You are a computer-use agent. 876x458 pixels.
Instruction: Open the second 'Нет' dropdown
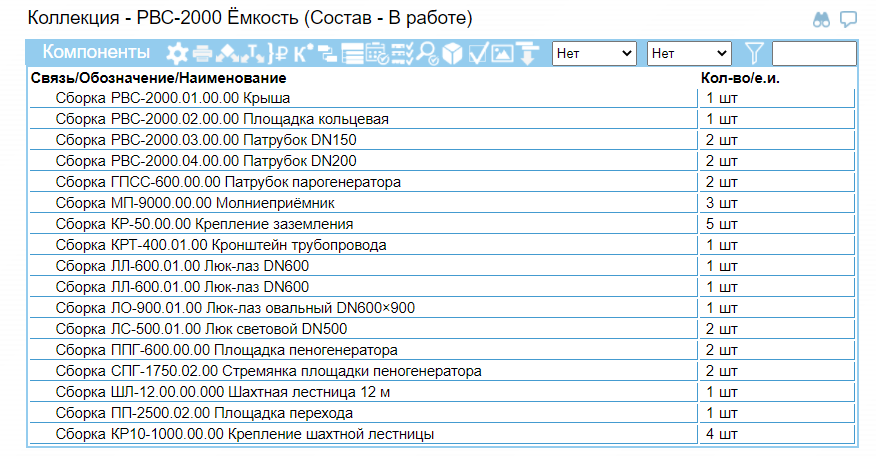tap(689, 53)
